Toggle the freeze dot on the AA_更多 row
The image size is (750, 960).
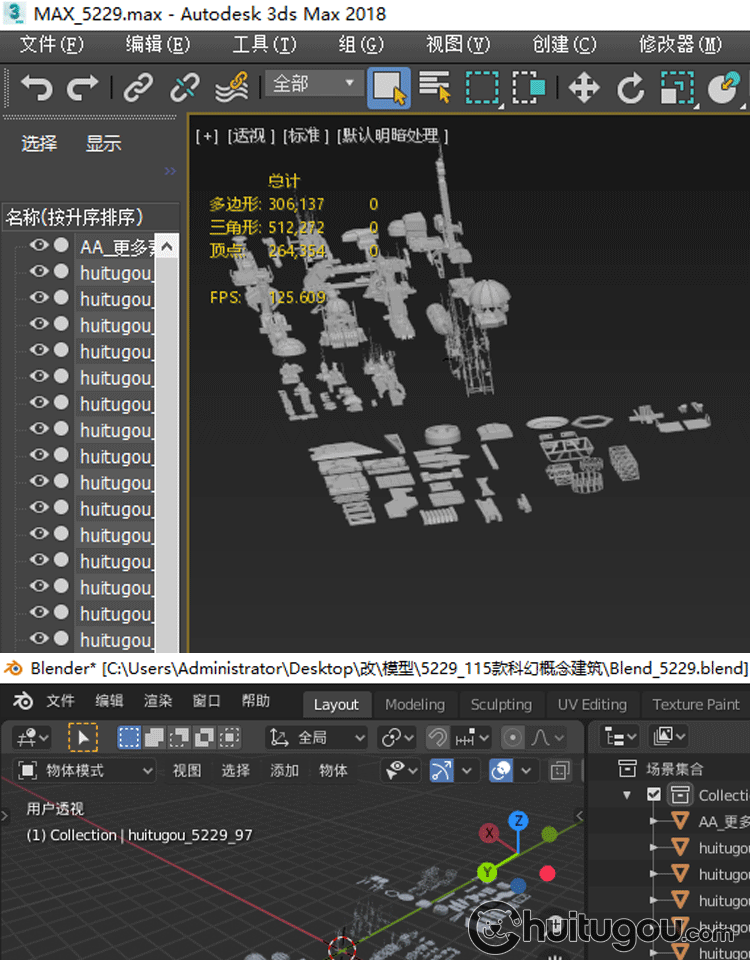pyautogui.click(x=61, y=246)
